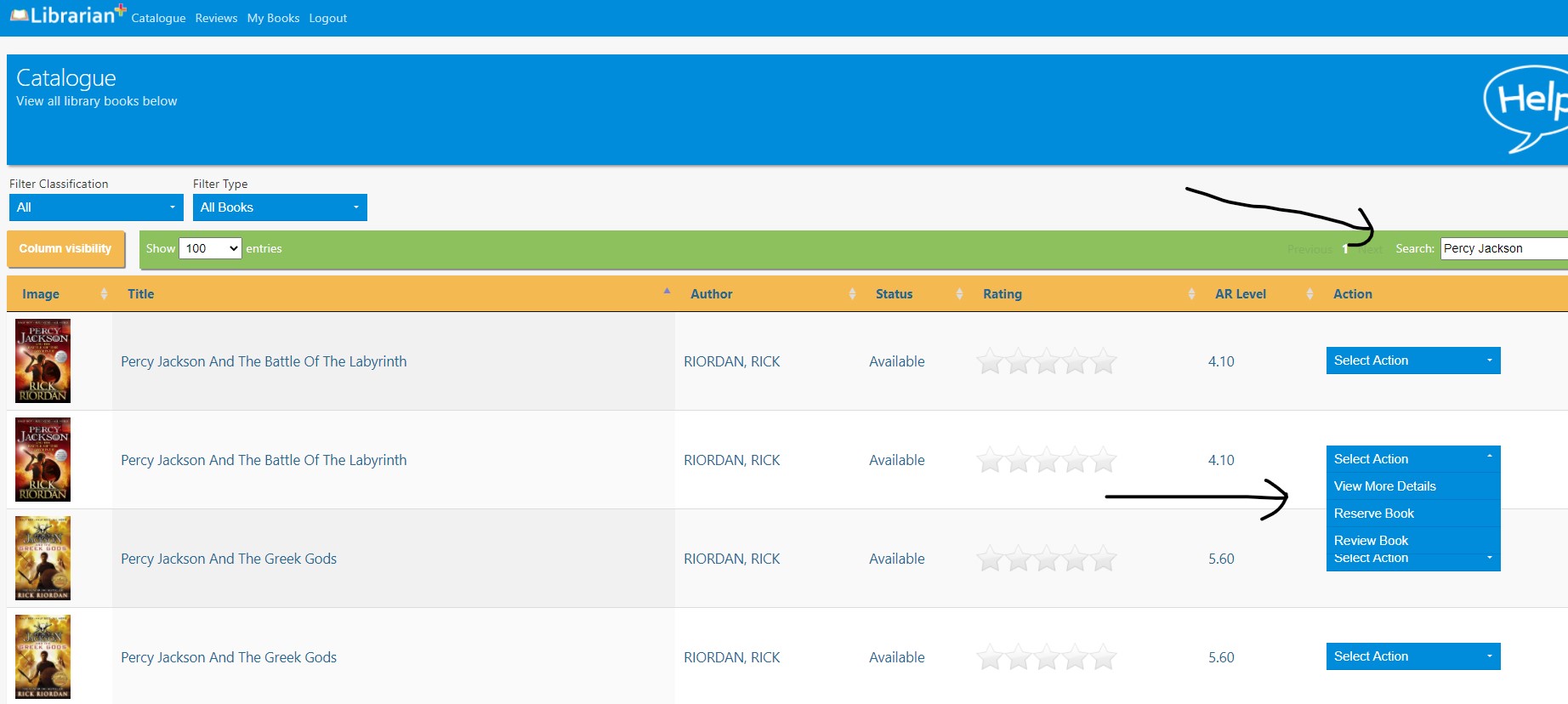The height and width of the screenshot is (704, 1568).
Task: Open the last Percy Jackson And The Greek Gods title
Action: 229,657
